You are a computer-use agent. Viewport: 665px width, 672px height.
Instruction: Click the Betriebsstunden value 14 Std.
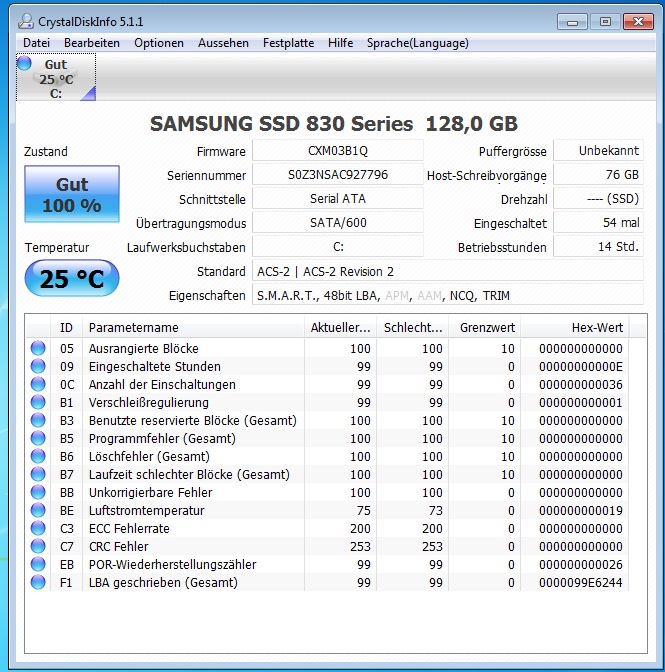(x=598, y=247)
